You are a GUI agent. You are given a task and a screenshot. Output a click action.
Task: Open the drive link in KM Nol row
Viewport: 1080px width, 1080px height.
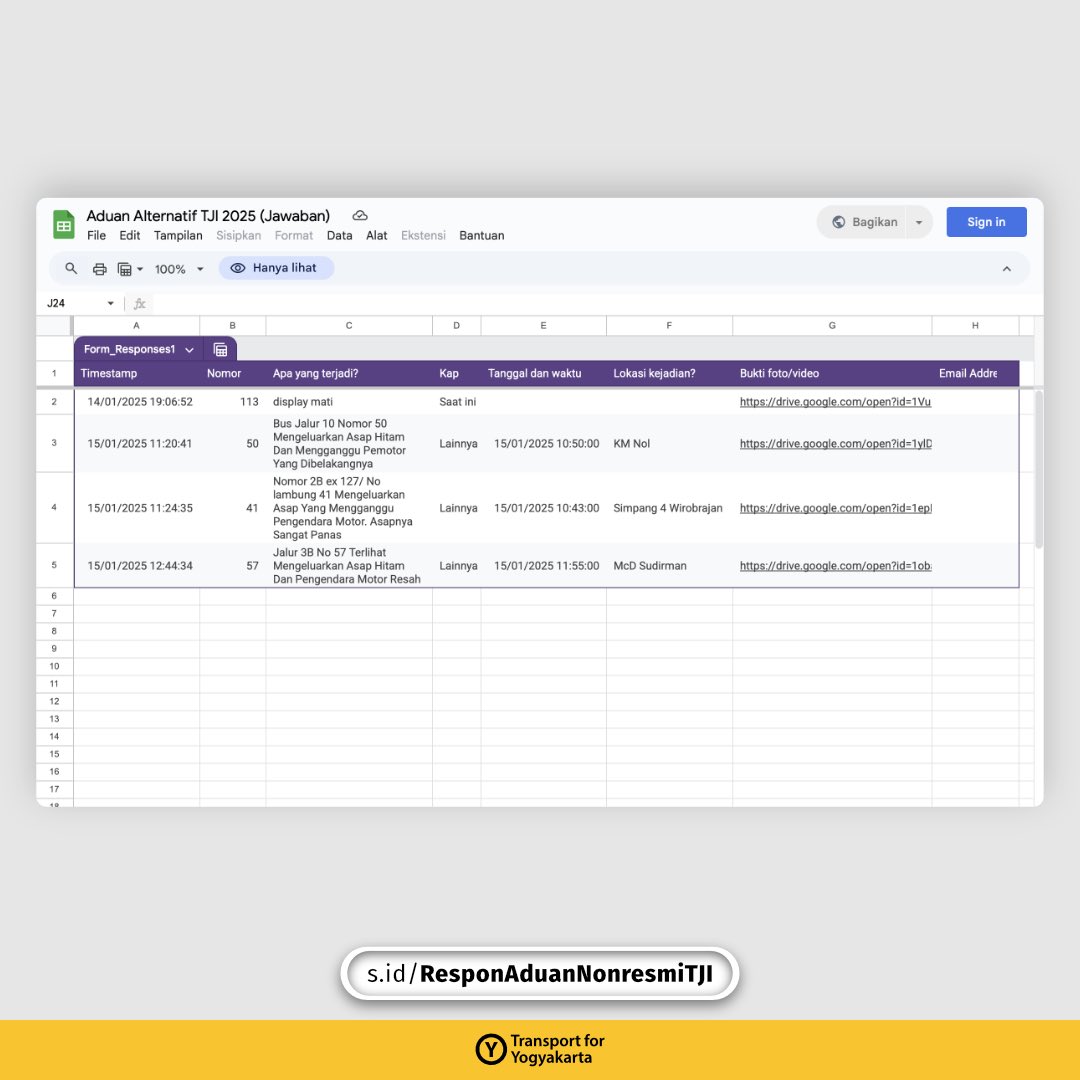(x=835, y=444)
